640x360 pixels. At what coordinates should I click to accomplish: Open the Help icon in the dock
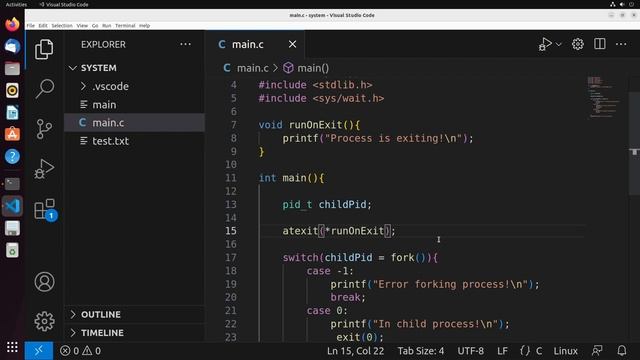pos(12,156)
